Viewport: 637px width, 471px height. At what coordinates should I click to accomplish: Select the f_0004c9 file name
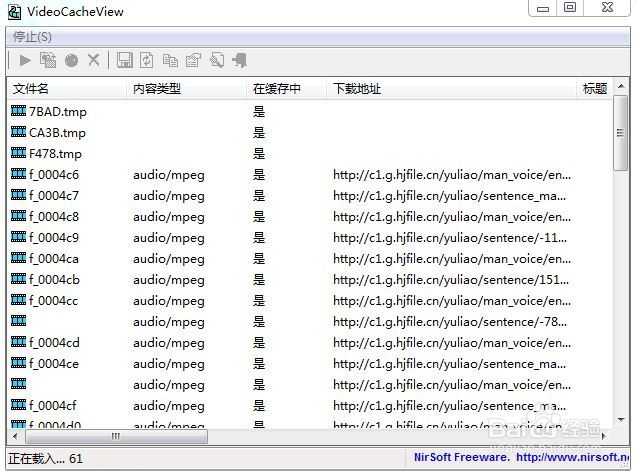pos(54,238)
